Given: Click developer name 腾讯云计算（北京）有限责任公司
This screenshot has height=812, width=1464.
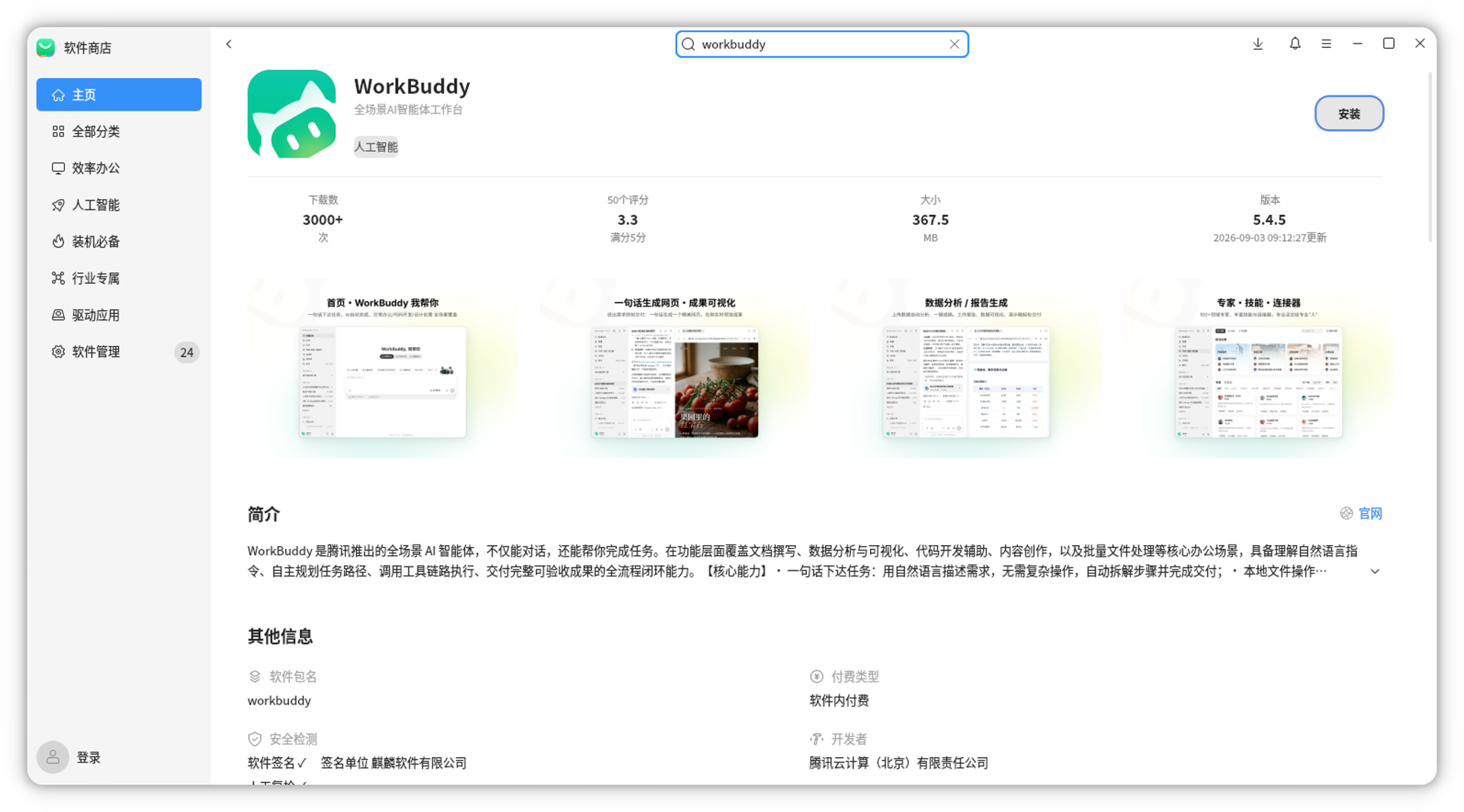Looking at the screenshot, I should pos(898,762).
